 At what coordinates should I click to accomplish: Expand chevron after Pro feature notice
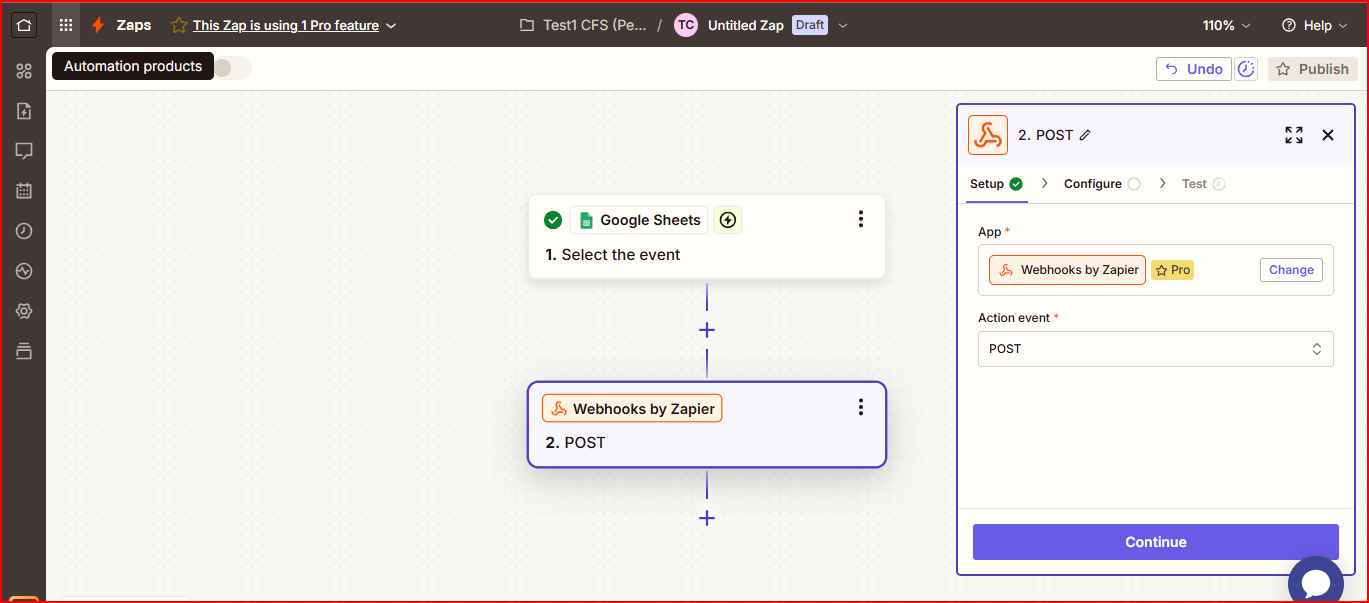pos(391,25)
